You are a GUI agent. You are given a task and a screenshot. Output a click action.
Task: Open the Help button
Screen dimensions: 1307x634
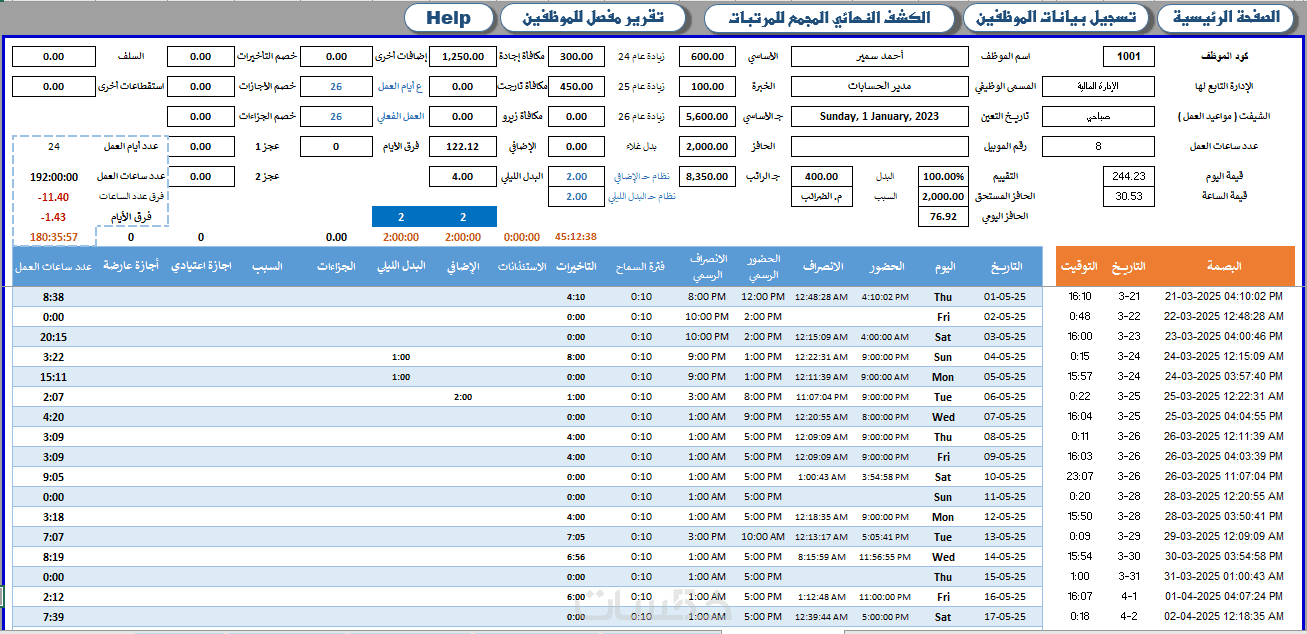coord(448,18)
